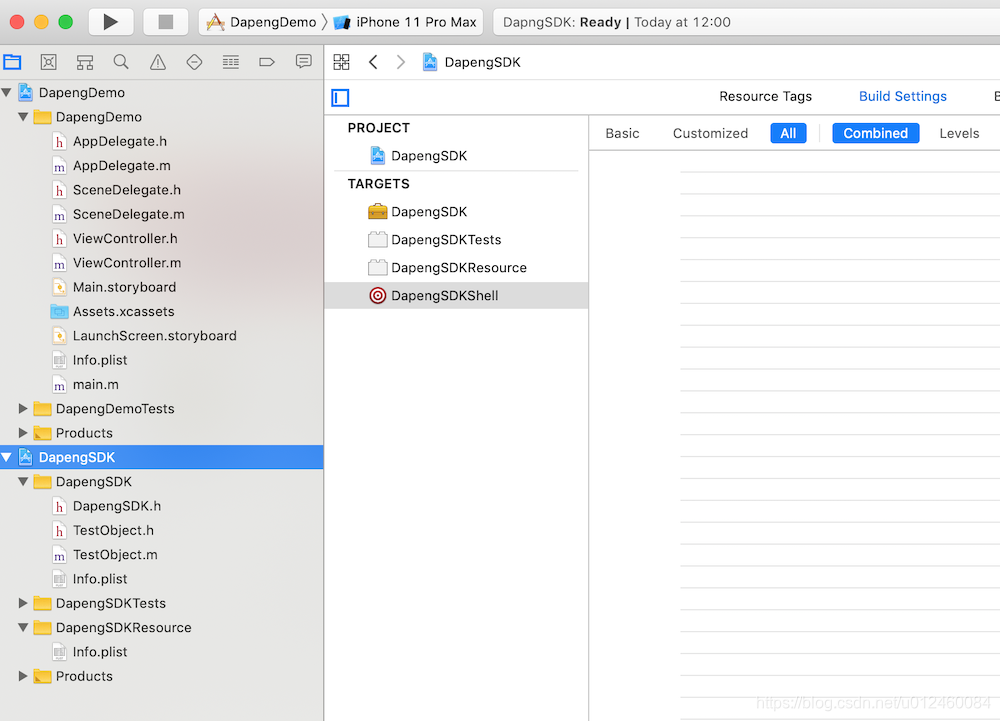This screenshot has width=1000, height=721.
Task: Select the Levels view mode
Action: pos(959,133)
